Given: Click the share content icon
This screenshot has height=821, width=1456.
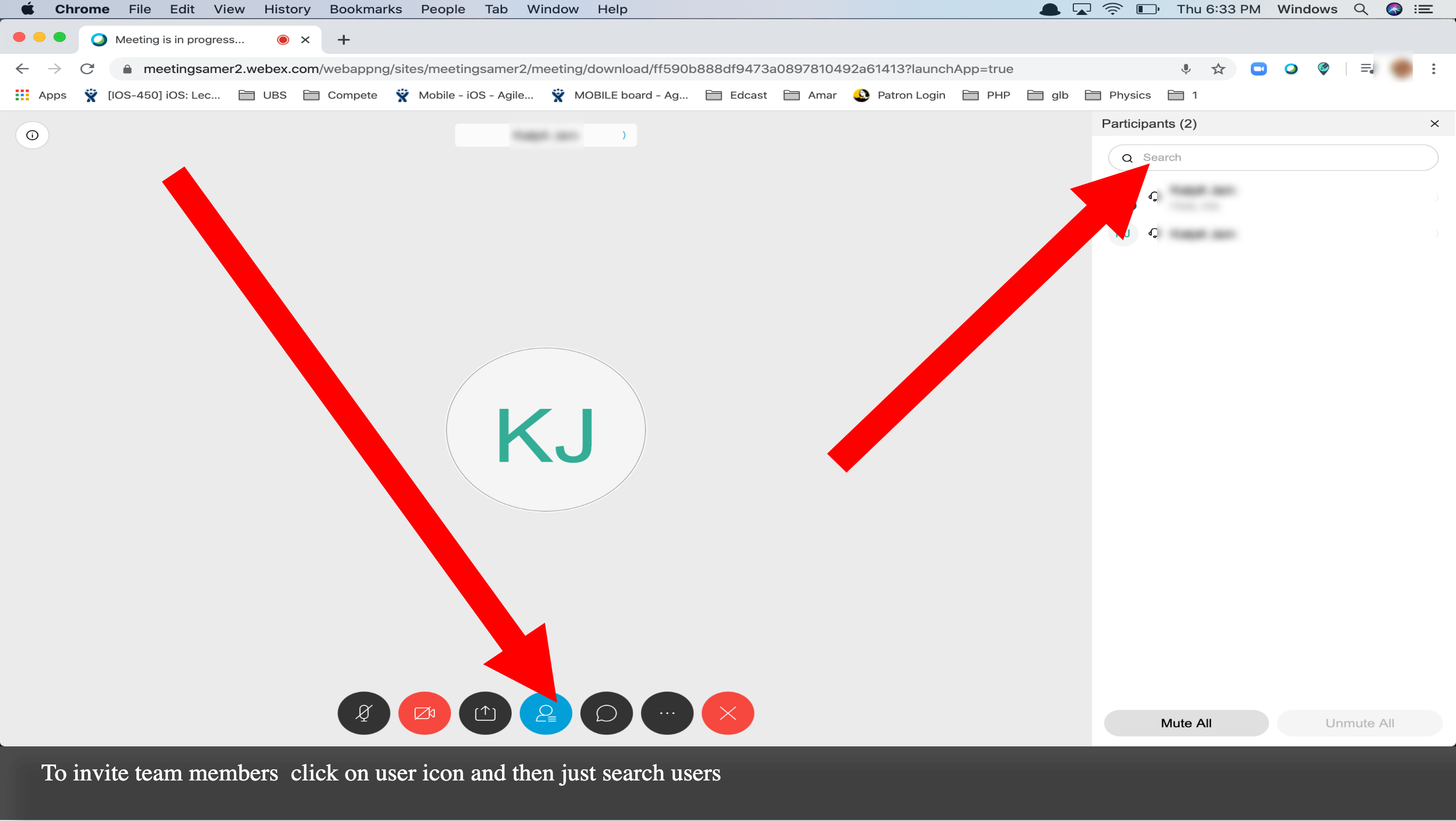Looking at the screenshot, I should (485, 713).
